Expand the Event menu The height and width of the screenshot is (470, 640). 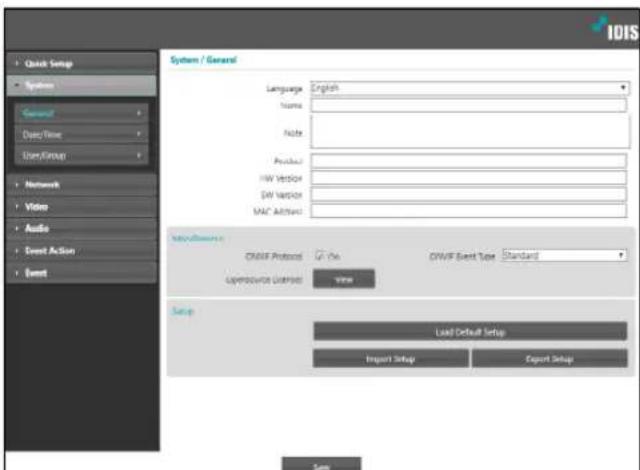tap(81, 273)
